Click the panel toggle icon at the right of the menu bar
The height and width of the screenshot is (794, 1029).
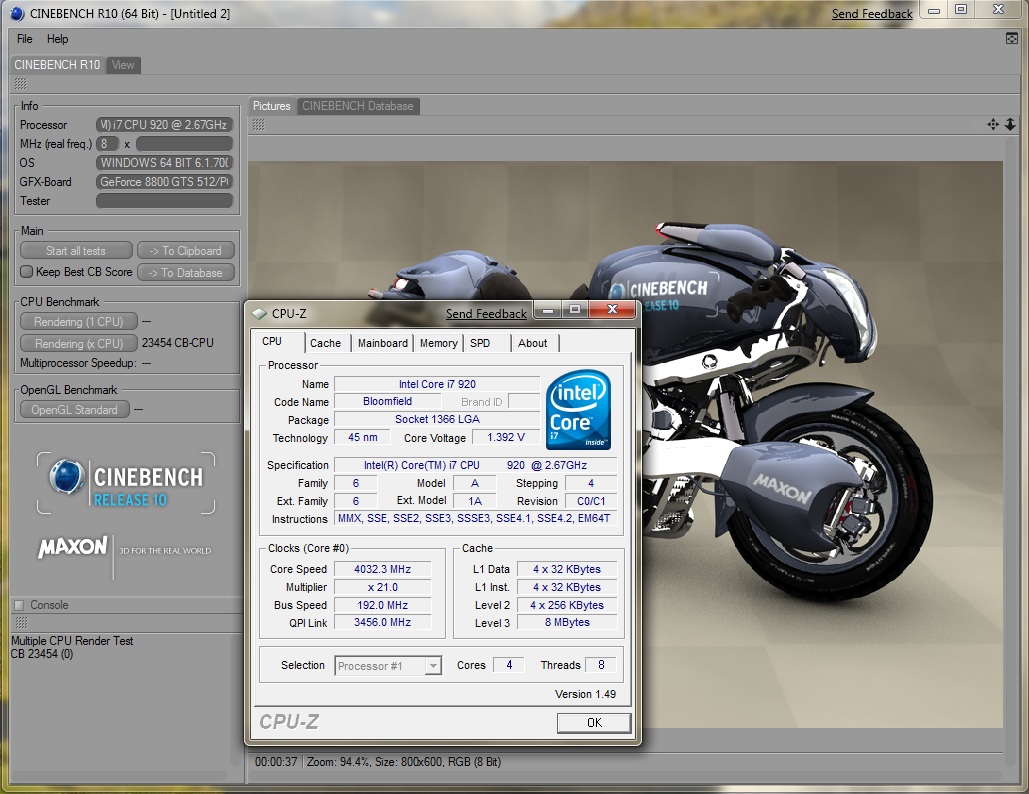click(x=1011, y=39)
